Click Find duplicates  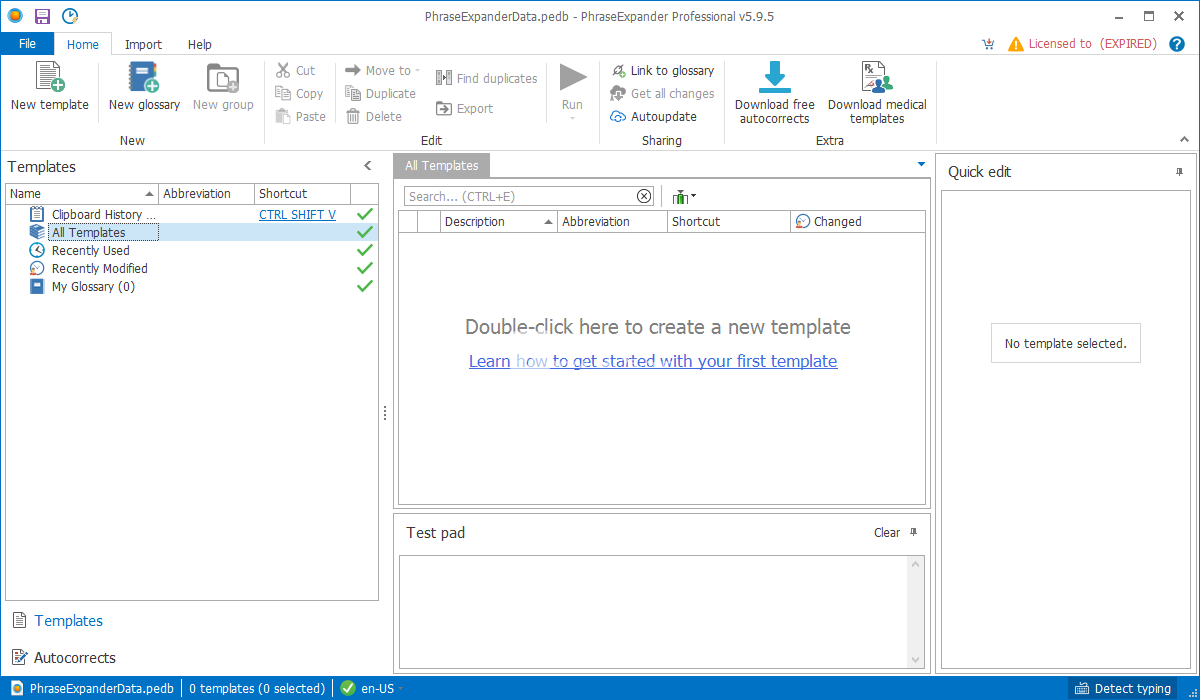pos(486,79)
